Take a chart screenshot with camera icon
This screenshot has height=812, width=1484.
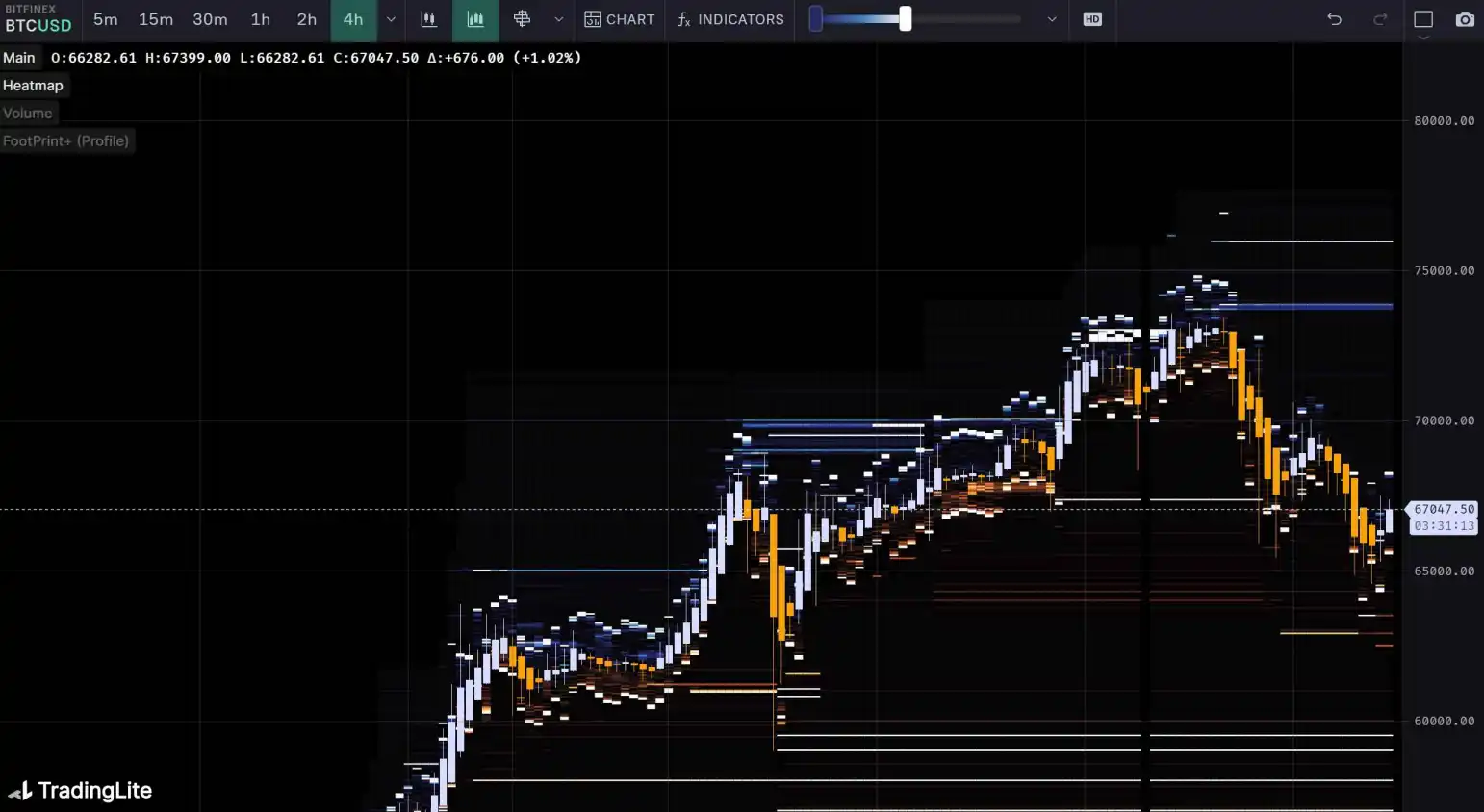pyautogui.click(x=1465, y=19)
